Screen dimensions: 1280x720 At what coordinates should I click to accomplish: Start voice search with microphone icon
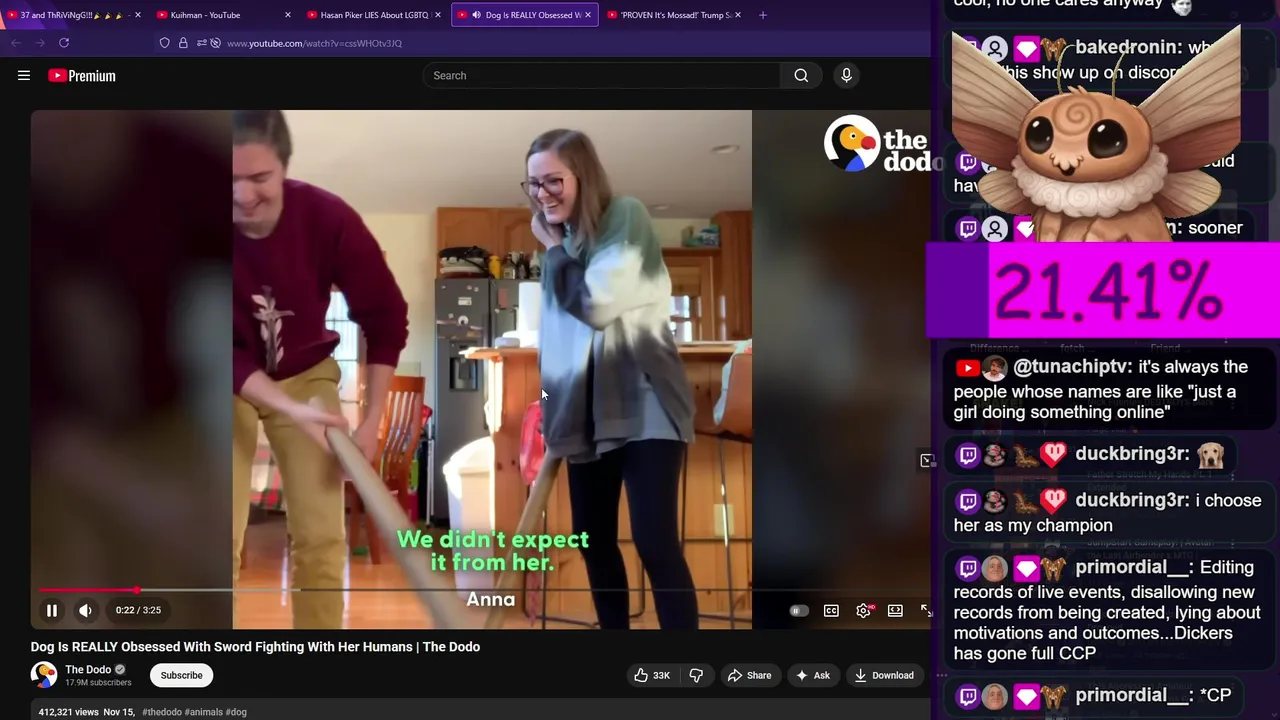pos(846,76)
